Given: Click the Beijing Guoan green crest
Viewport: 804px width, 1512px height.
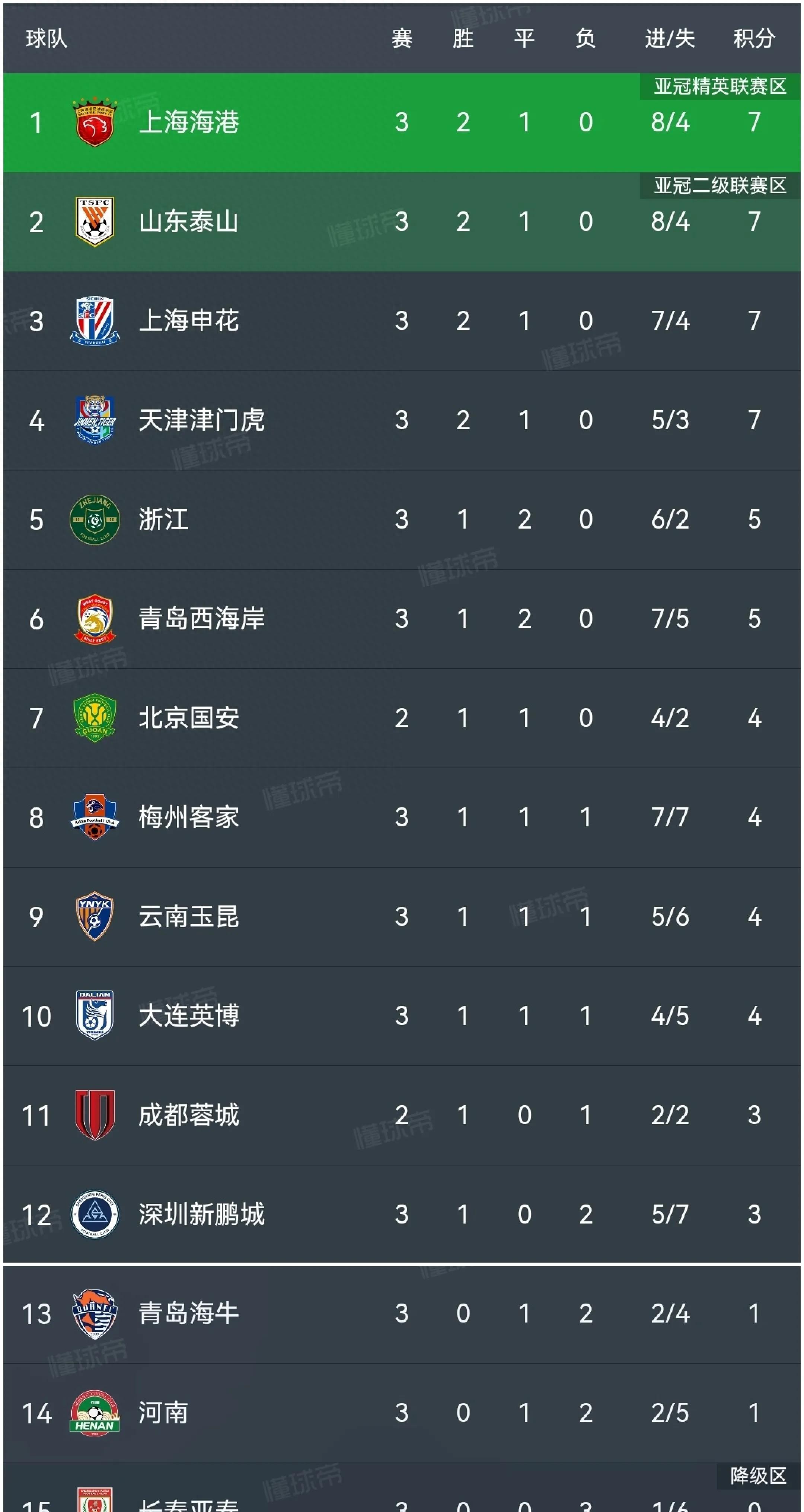Looking at the screenshot, I should coord(95,718).
